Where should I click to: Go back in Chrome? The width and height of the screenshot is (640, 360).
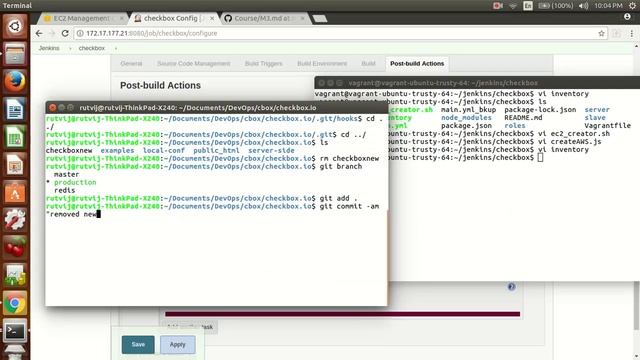pos(39,33)
